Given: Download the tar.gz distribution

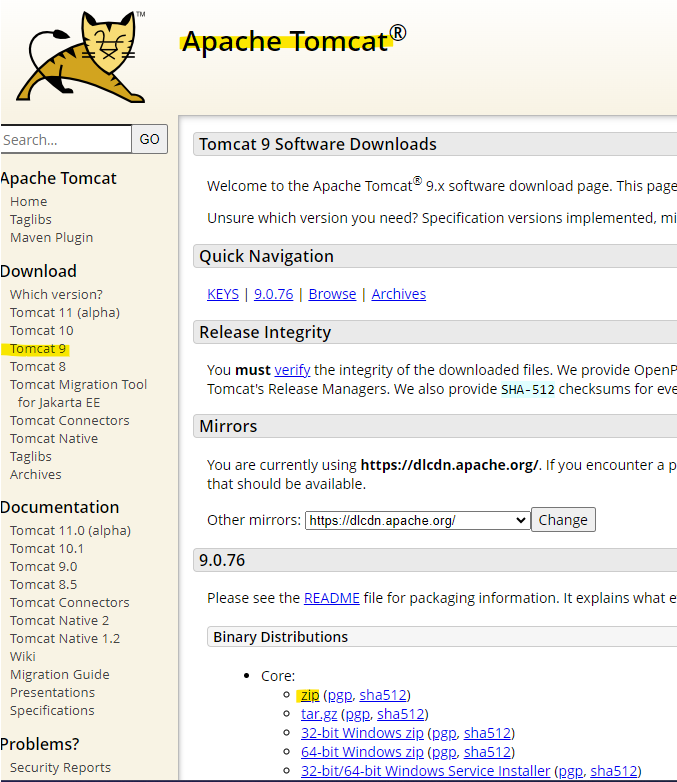Looking at the screenshot, I should click(x=319, y=714).
